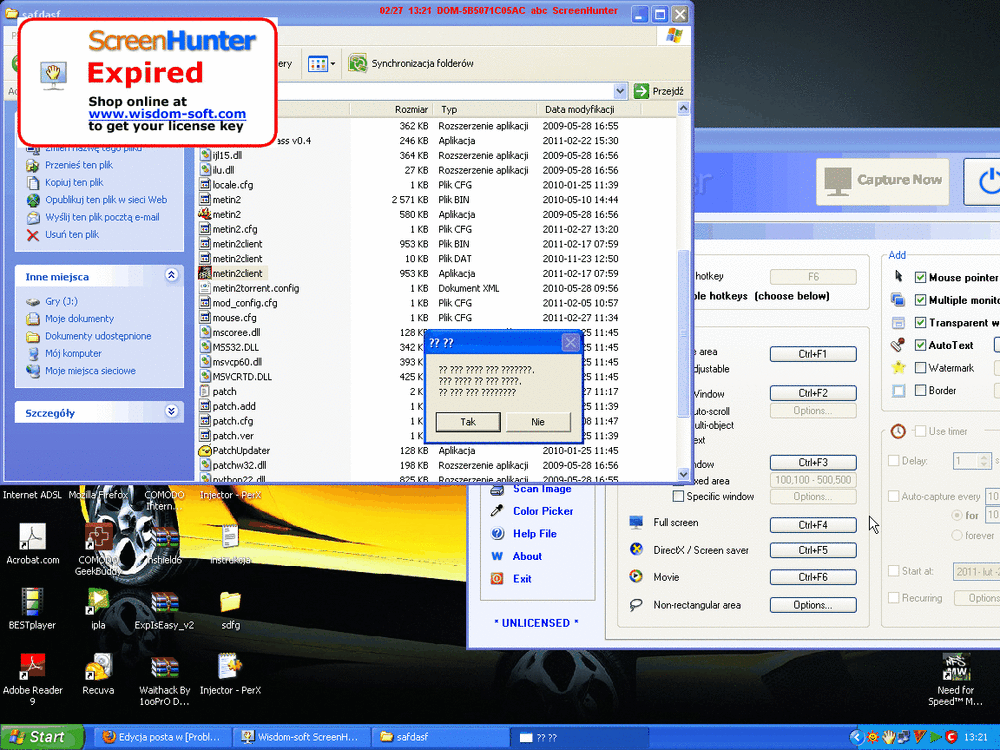The image size is (1000, 750).
Task: Click file list scrollbar up arrow
Action: click(x=683, y=108)
